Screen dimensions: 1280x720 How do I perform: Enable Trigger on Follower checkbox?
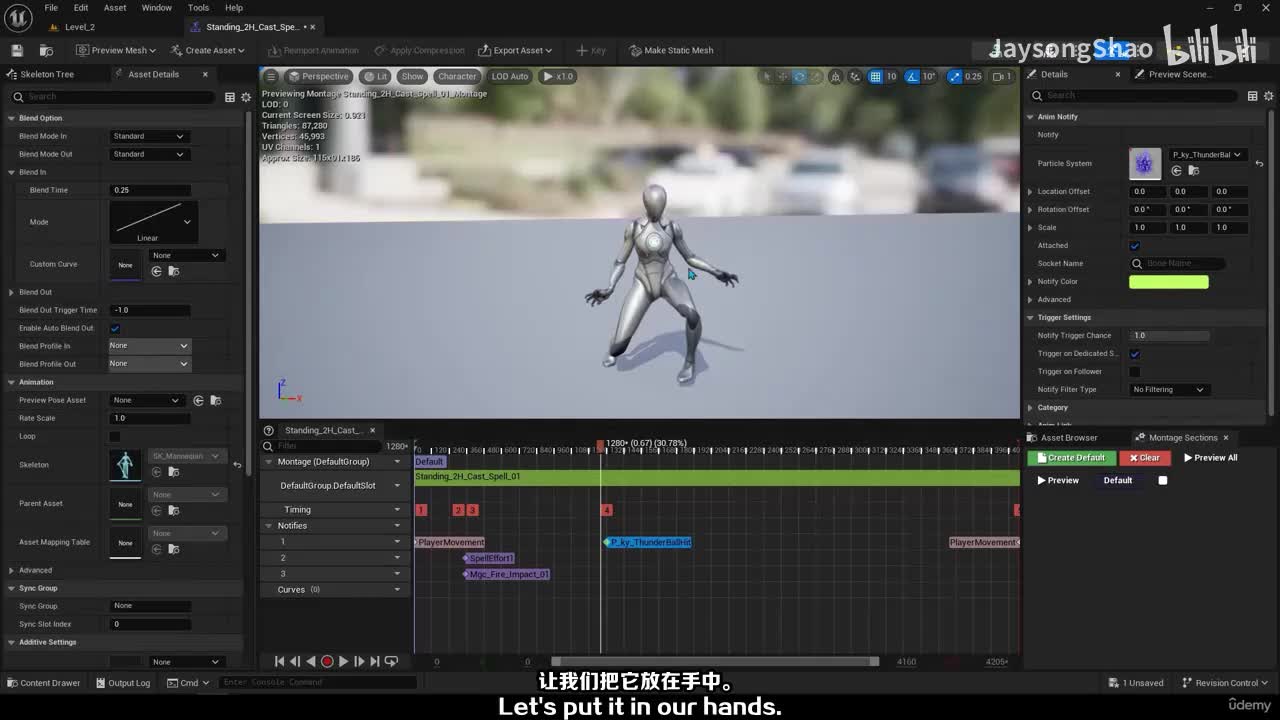click(1134, 371)
